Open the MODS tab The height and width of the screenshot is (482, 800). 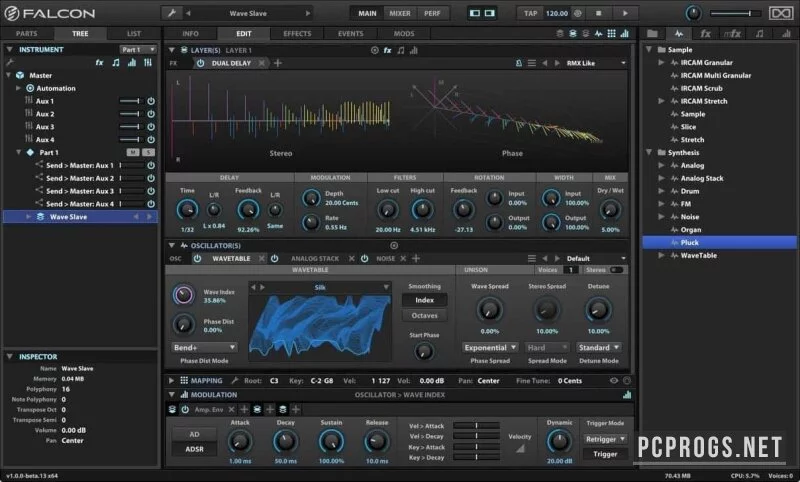point(404,34)
